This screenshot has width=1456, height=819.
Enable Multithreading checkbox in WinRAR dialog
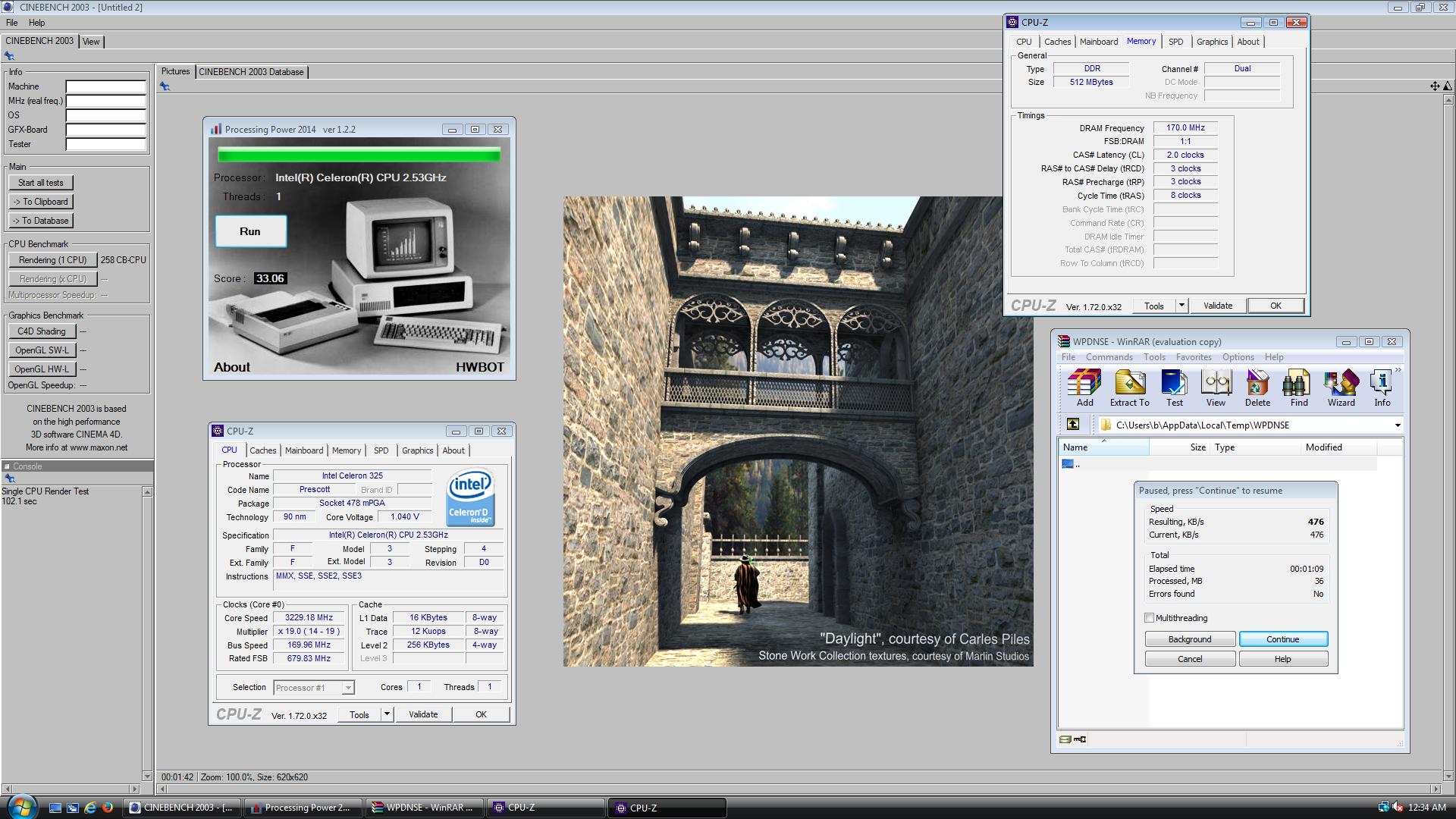click(x=1150, y=618)
